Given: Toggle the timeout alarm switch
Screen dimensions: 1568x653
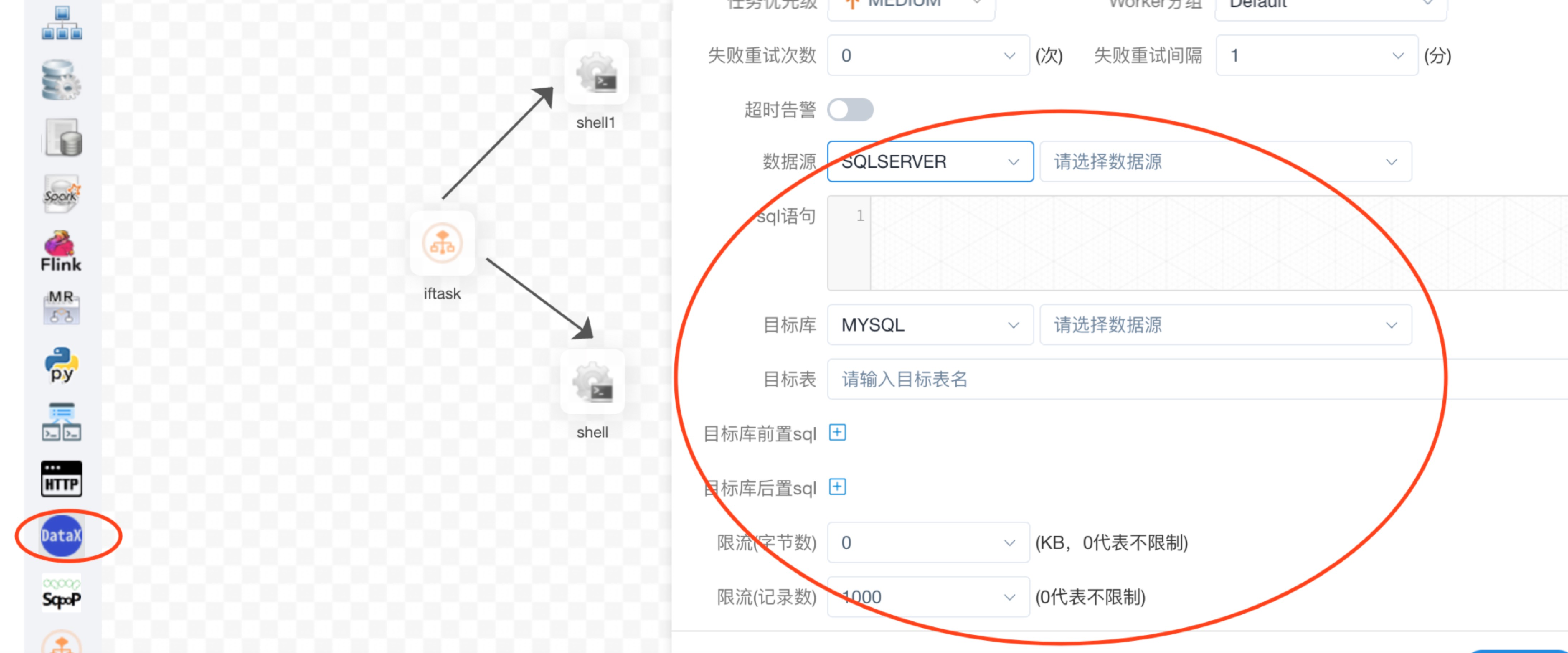Looking at the screenshot, I should (850, 110).
